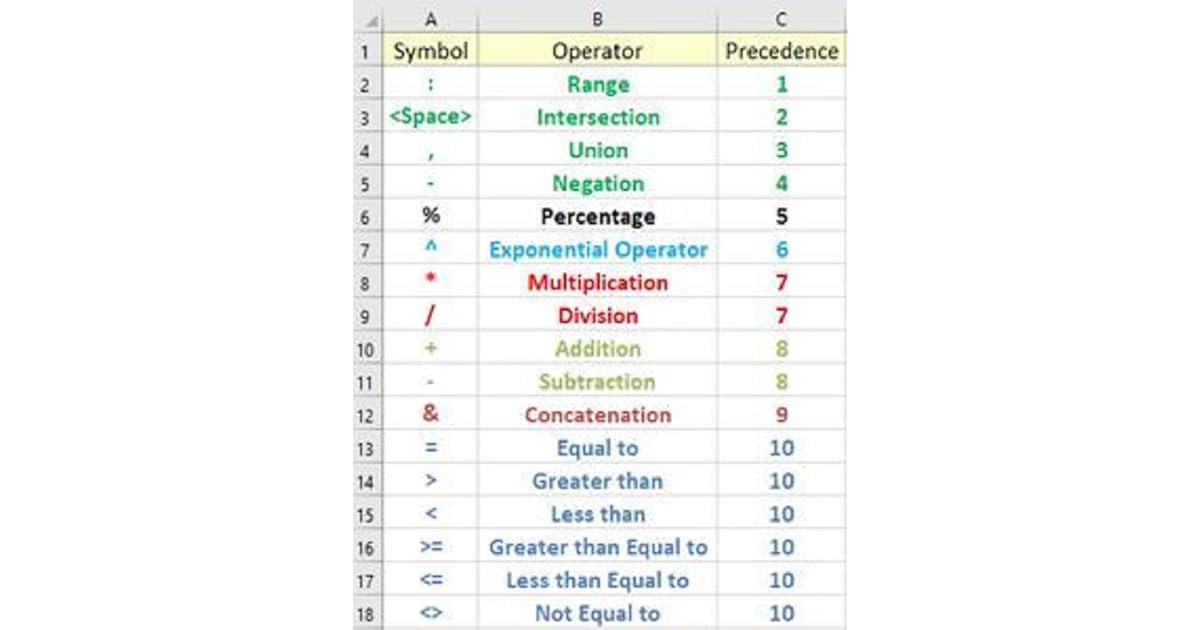Select column C header
Viewport: 1200px width, 630px height.
click(x=781, y=20)
